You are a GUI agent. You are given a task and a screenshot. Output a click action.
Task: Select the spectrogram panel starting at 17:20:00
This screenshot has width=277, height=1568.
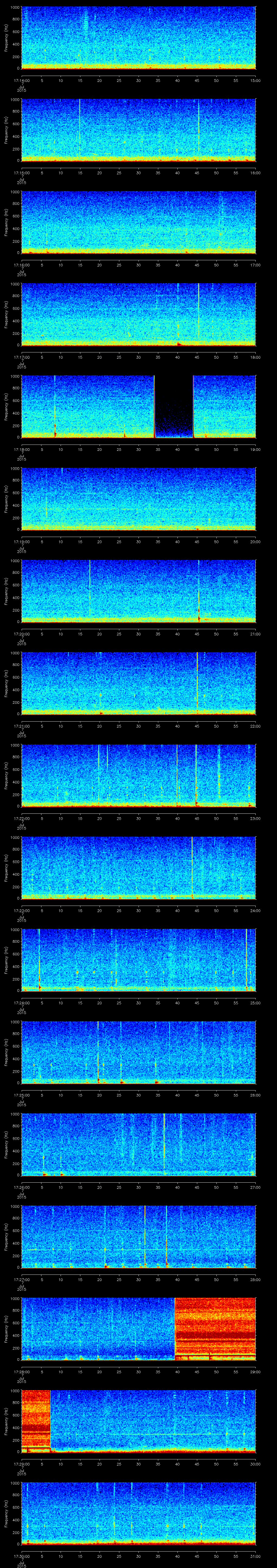[139, 591]
